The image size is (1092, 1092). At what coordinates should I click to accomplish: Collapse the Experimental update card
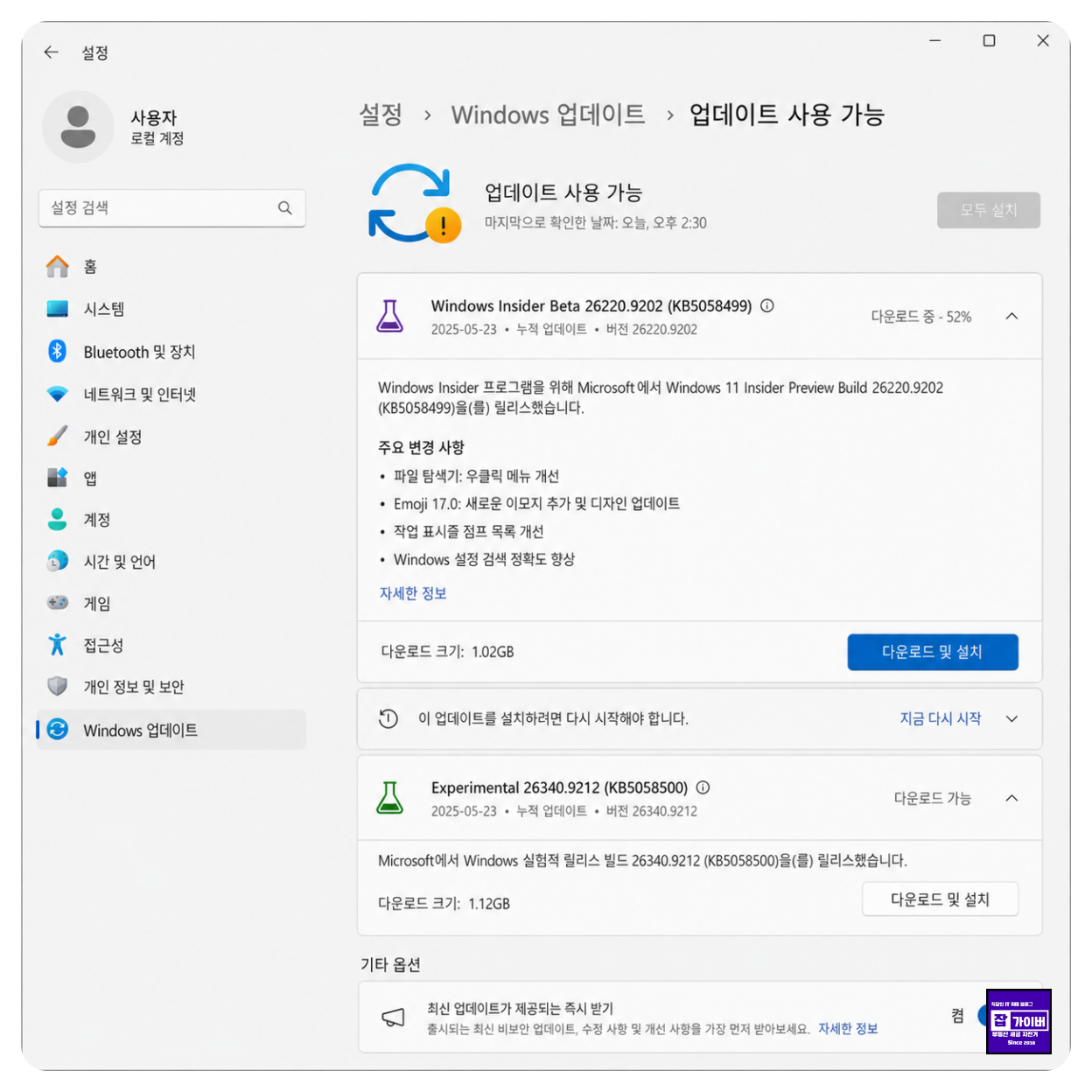[x=1012, y=798]
